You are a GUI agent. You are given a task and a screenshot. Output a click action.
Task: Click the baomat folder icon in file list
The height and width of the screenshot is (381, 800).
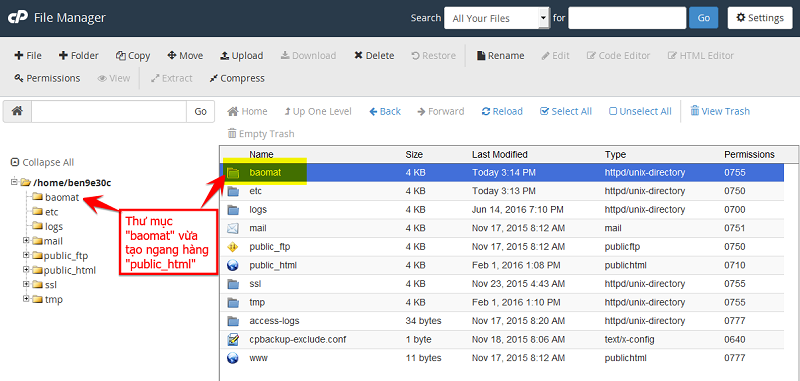click(x=233, y=173)
